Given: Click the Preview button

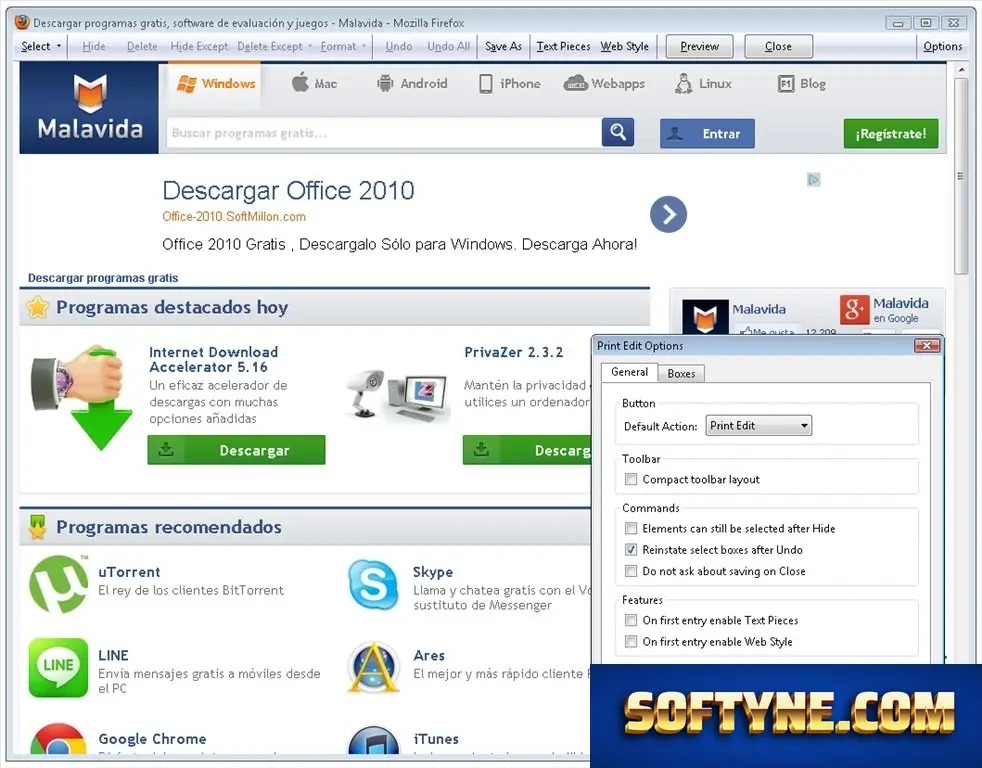Looking at the screenshot, I should (700, 46).
